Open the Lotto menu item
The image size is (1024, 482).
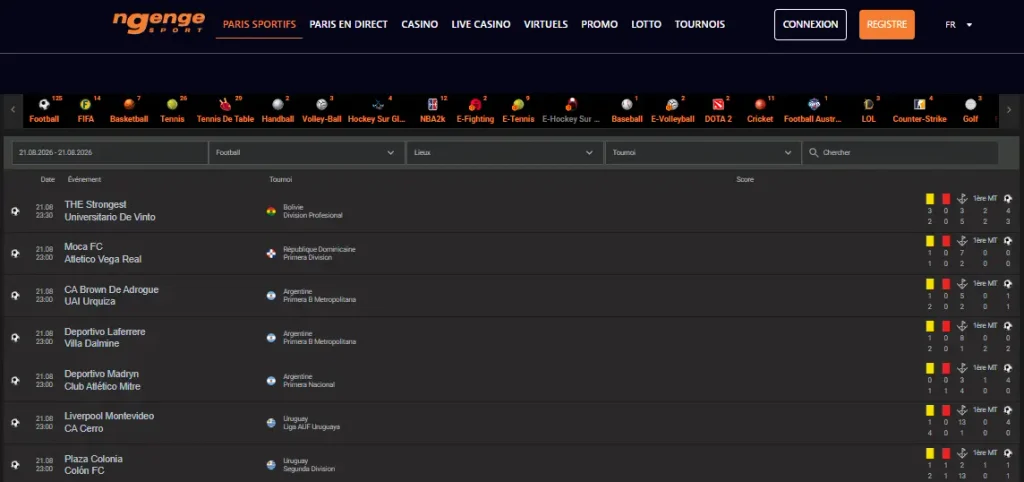click(647, 24)
